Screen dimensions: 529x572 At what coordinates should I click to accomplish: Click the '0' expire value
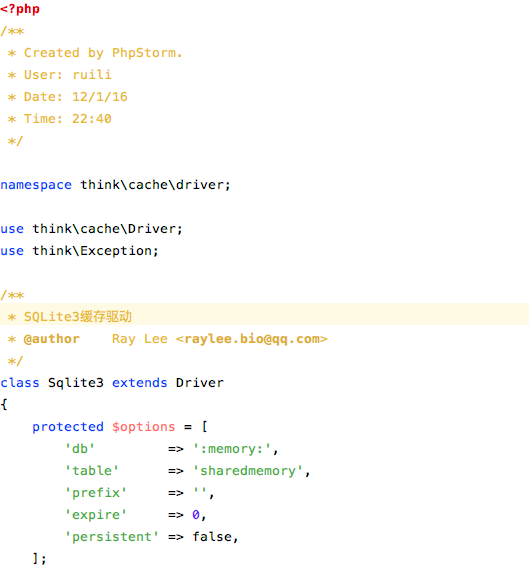[196, 515]
